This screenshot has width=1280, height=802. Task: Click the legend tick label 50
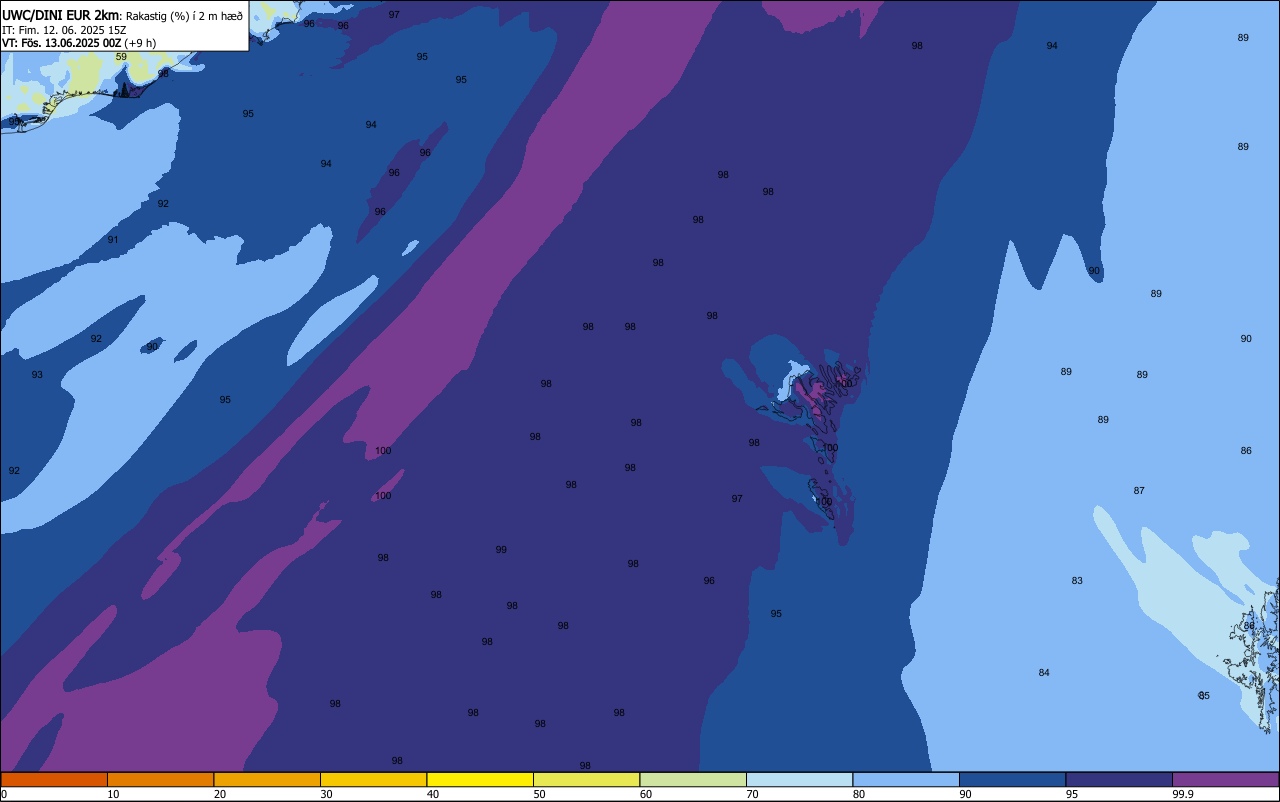coord(539,794)
